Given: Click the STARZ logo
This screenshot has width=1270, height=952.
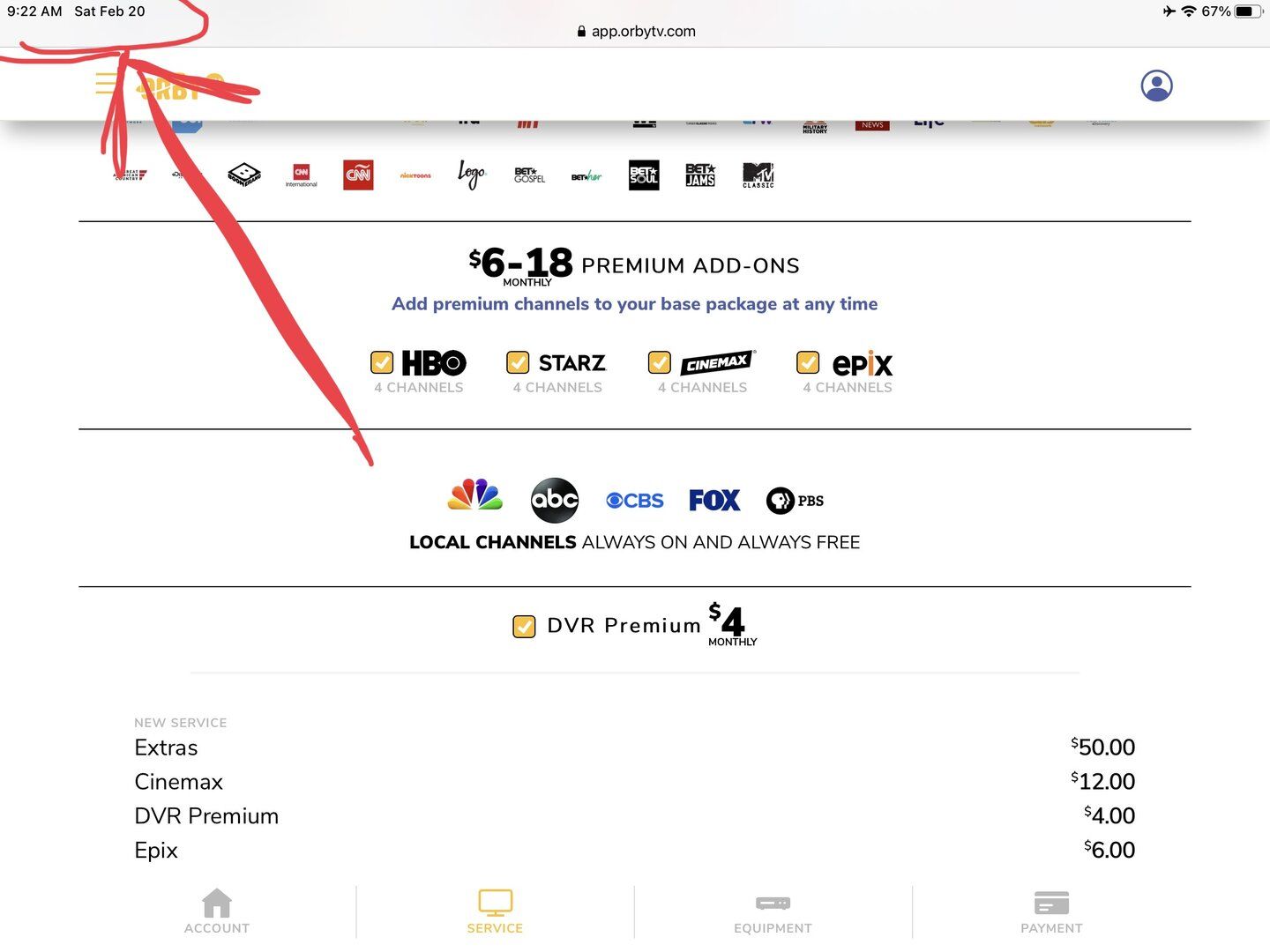Looking at the screenshot, I should [572, 363].
